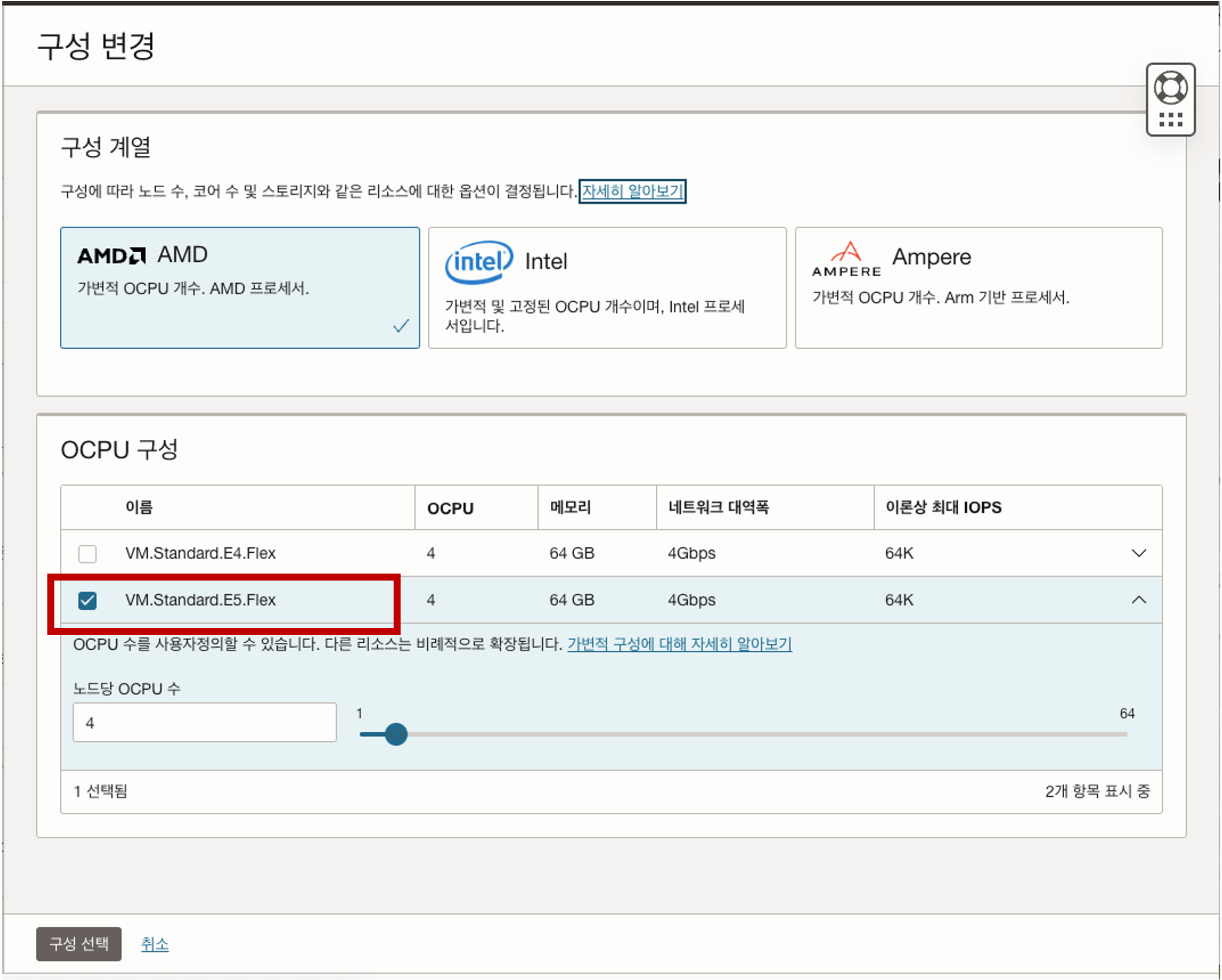
Task: Click the dotted grip on help widget
Action: 1170,119
